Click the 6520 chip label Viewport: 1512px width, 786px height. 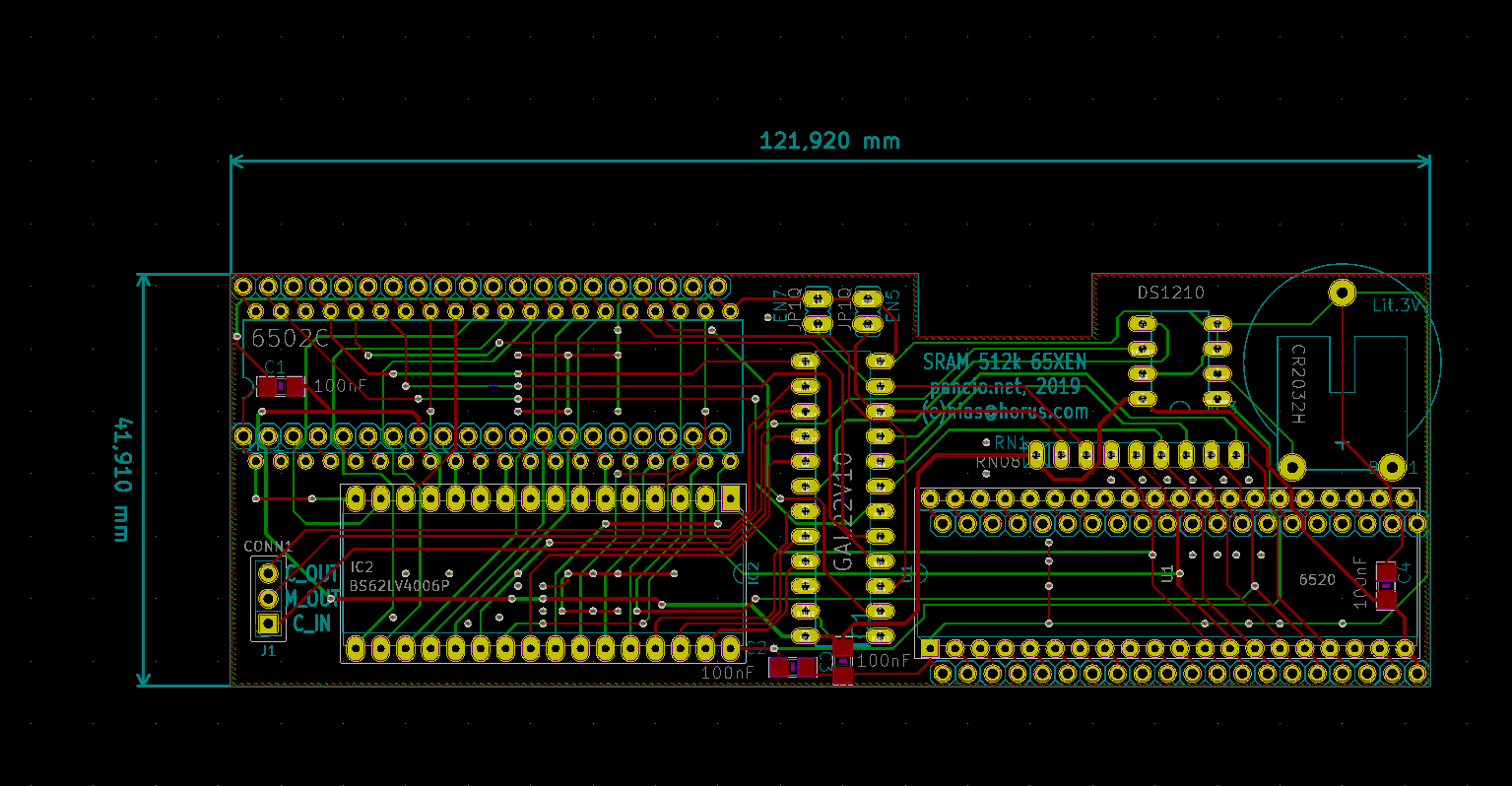tap(1317, 580)
